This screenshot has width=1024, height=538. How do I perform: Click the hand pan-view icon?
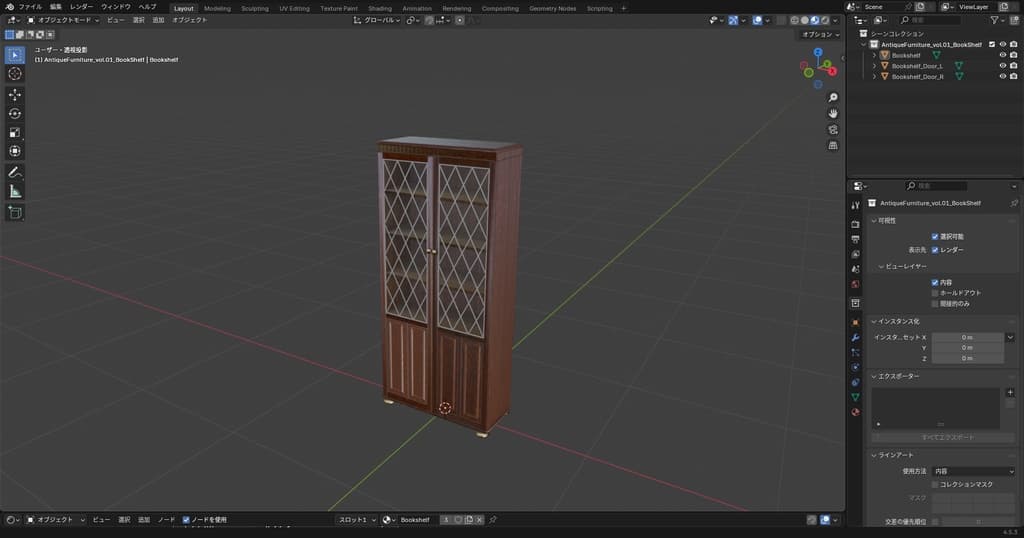[833, 113]
